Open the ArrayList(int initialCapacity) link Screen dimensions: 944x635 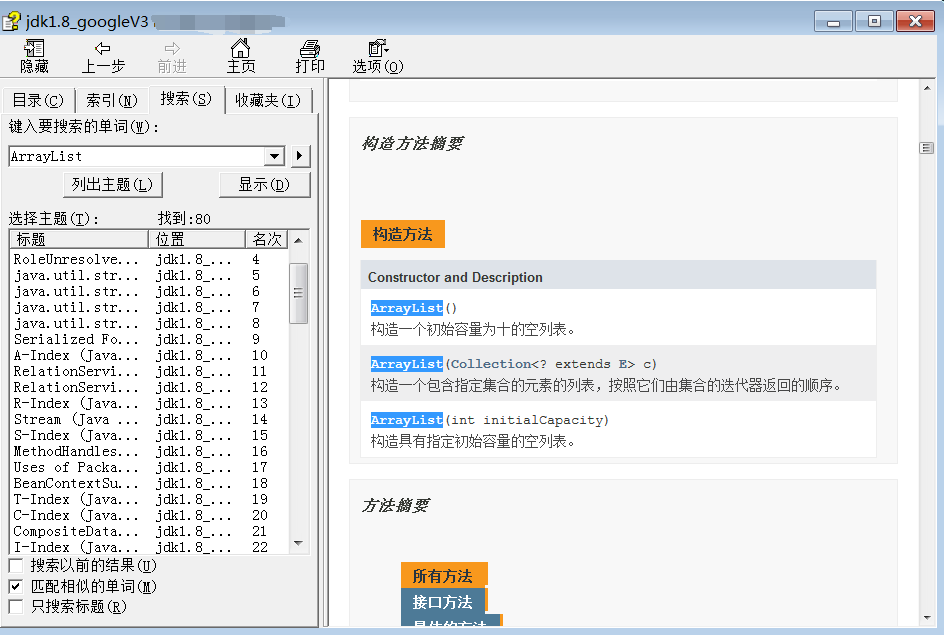coord(407,420)
